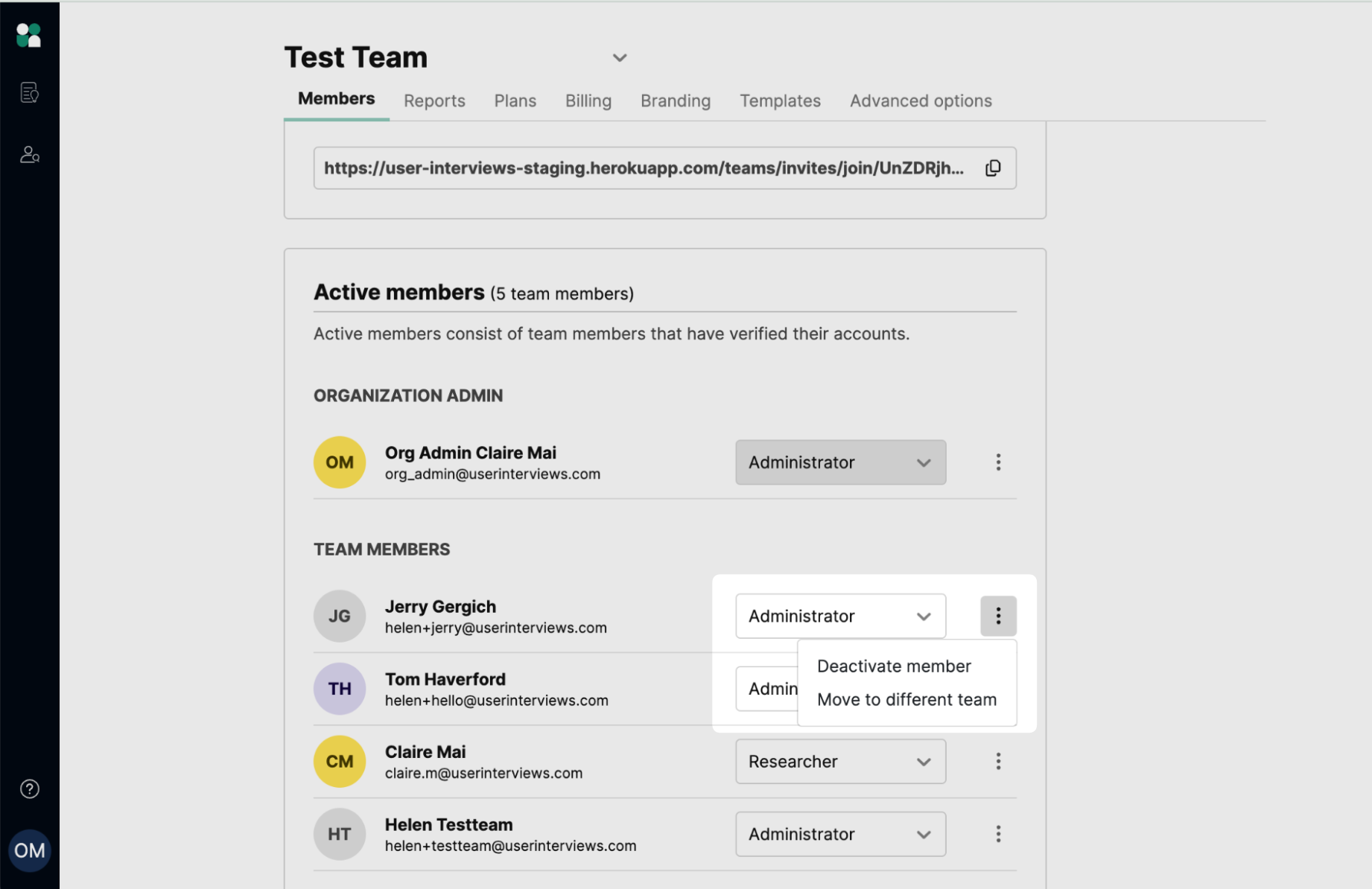This screenshot has width=1372, height=889.
Task: Click email org_admin@userinterviews.com
Action: coord(492,474)
